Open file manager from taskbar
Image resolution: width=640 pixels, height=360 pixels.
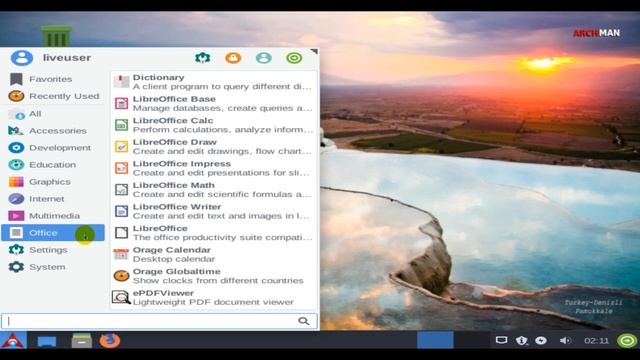tap(82, 340)
